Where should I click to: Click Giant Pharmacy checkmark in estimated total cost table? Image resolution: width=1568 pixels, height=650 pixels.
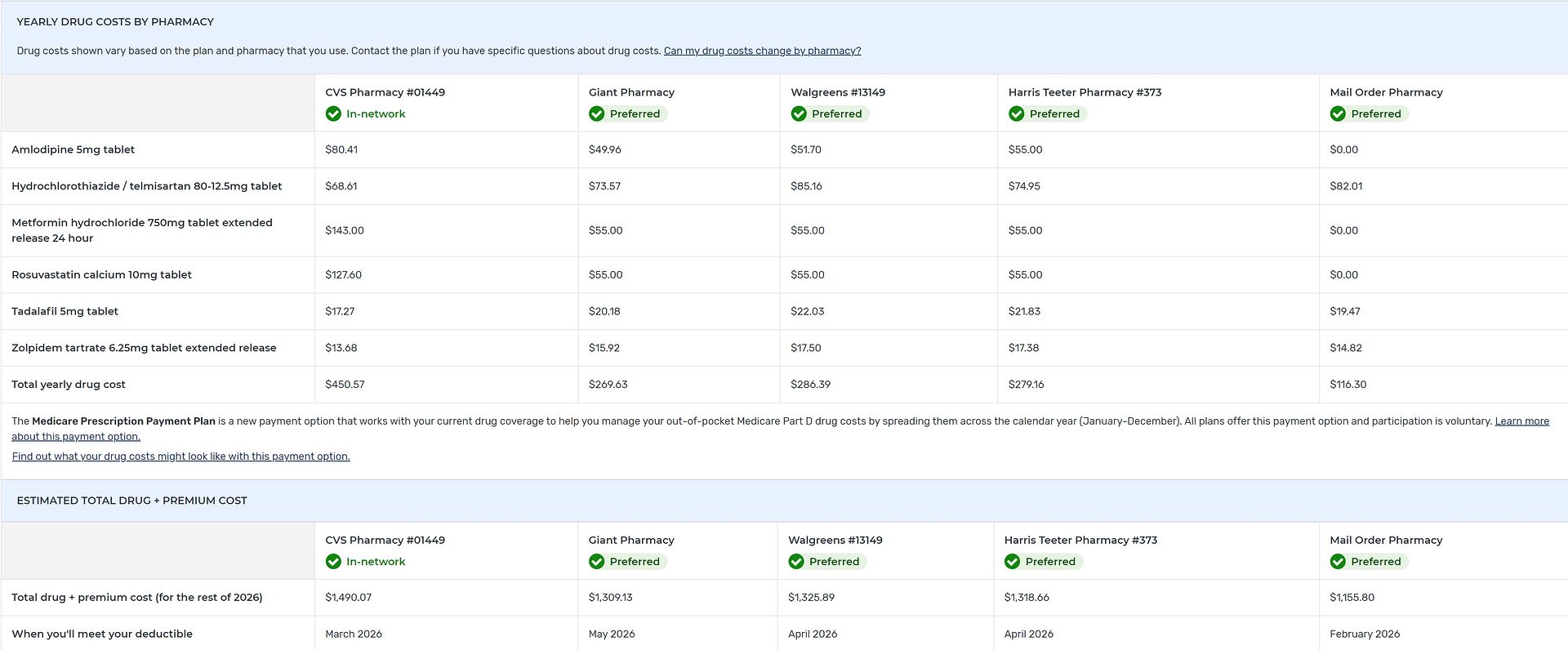click(597, 562)
